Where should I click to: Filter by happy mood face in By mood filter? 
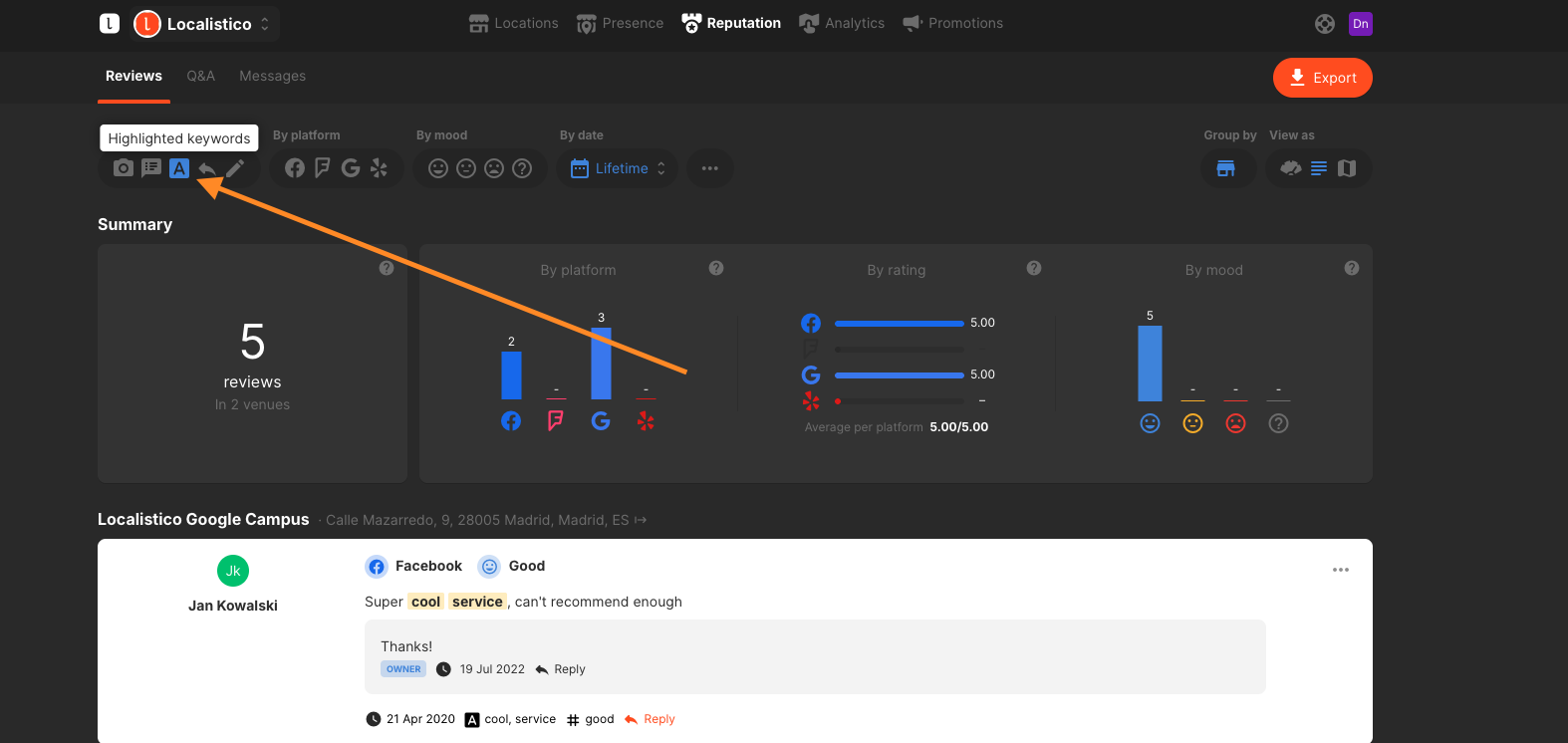click(x=438, y=168)
